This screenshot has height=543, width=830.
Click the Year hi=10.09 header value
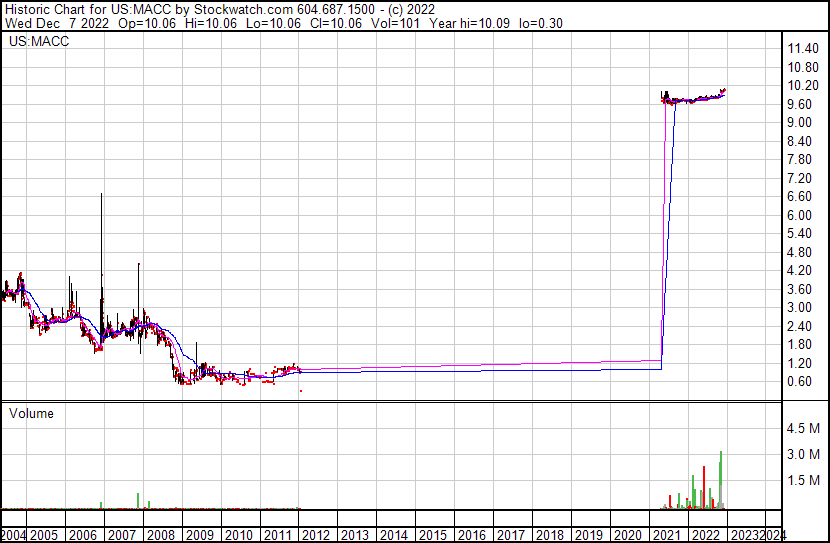coord(470,23)
